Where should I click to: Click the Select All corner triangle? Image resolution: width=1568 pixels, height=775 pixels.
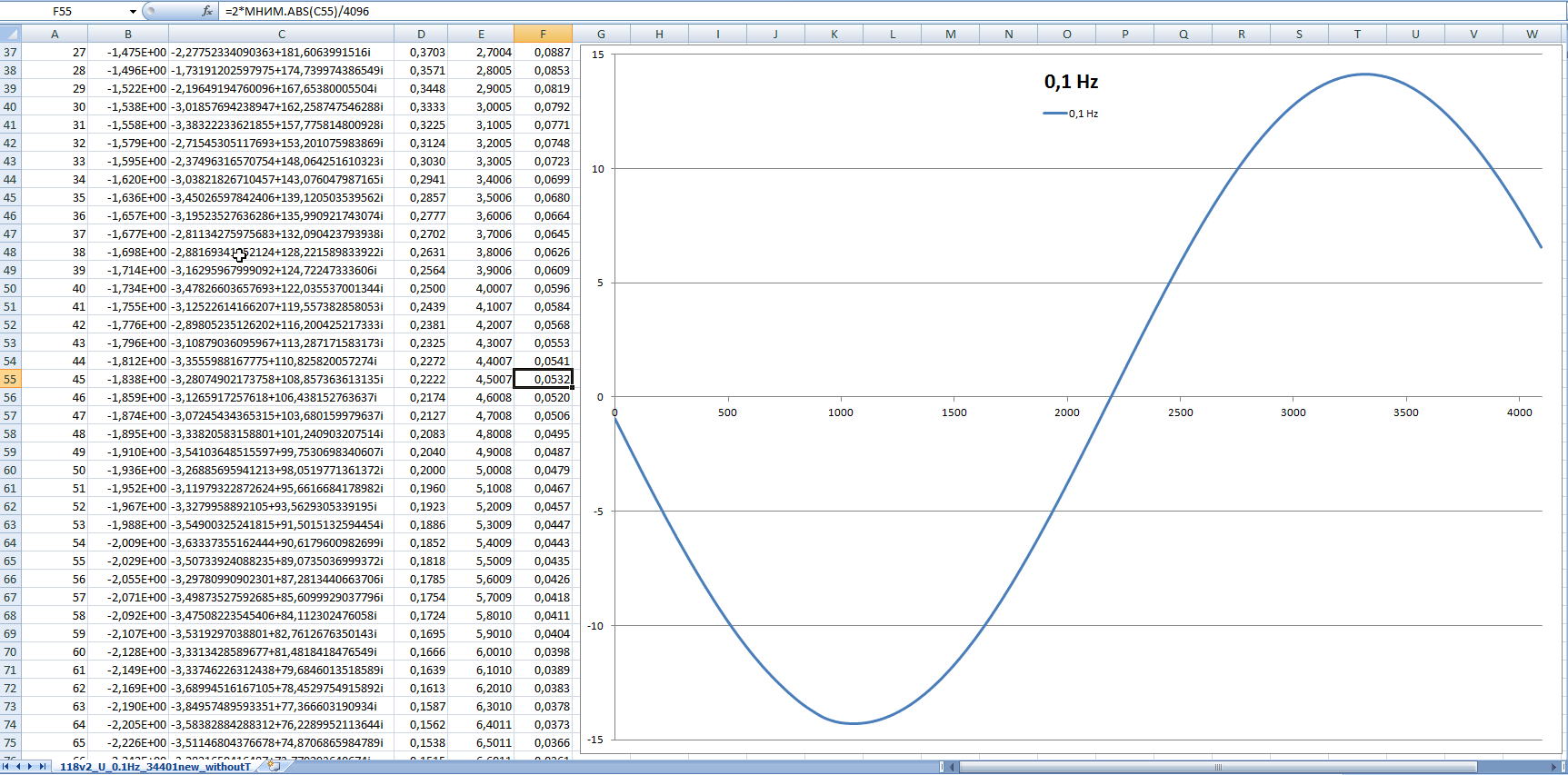10,34
